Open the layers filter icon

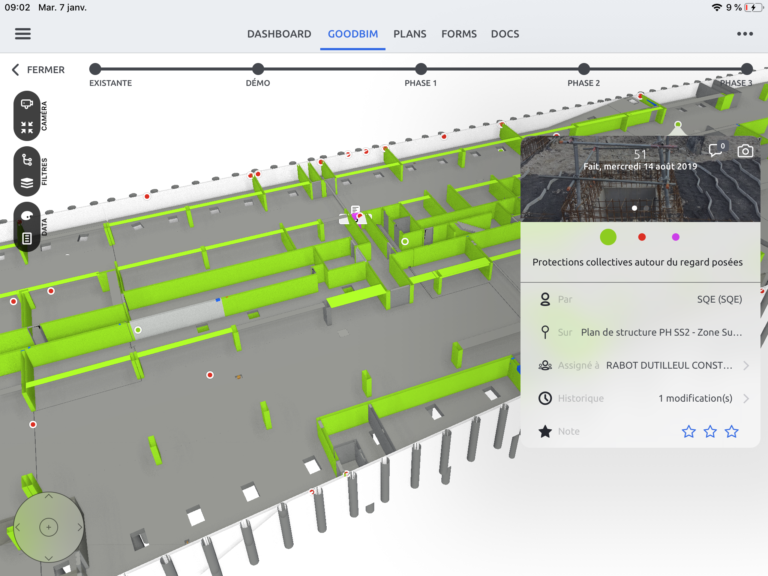tap(27, 183)
